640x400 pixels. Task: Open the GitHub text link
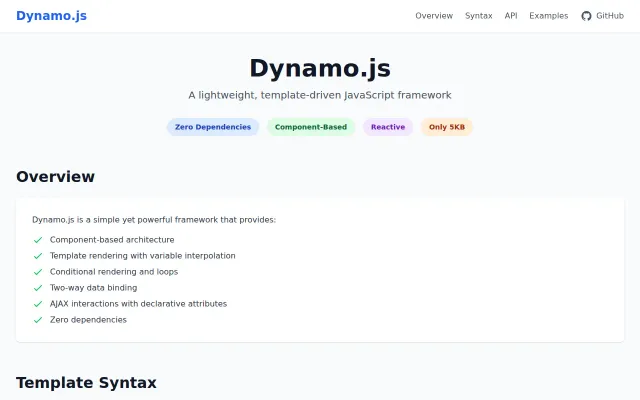tap(610, 16)
